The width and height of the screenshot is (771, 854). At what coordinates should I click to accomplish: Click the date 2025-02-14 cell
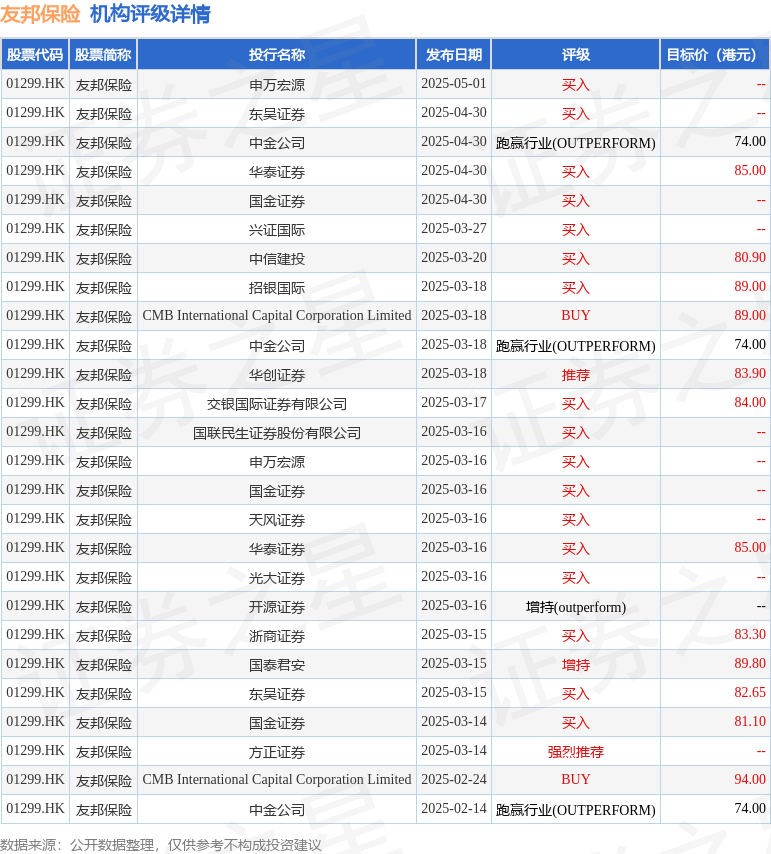click(x=454, y=808)
